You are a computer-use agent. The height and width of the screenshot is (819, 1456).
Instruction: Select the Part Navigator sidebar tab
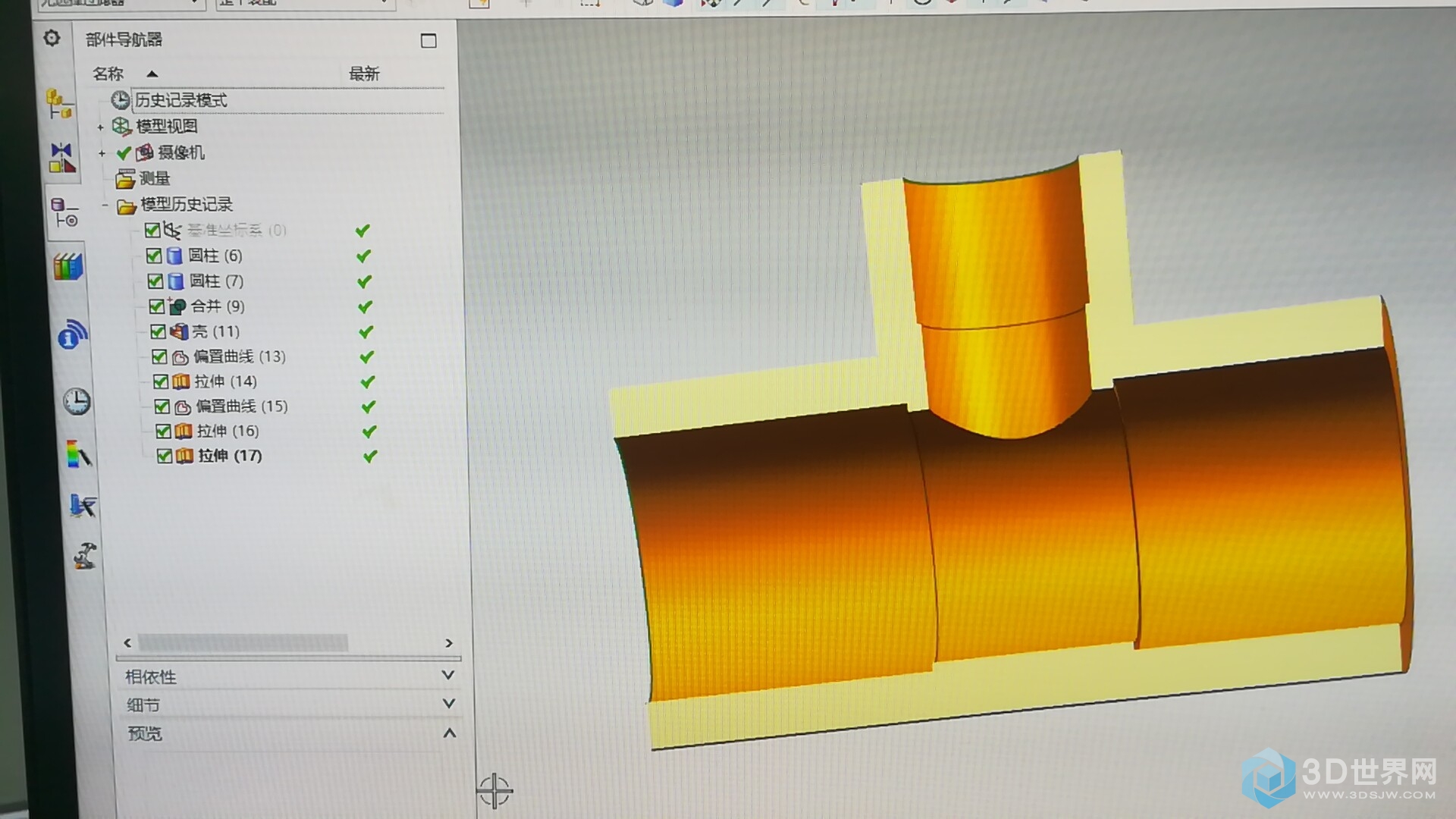pos(64,212)
